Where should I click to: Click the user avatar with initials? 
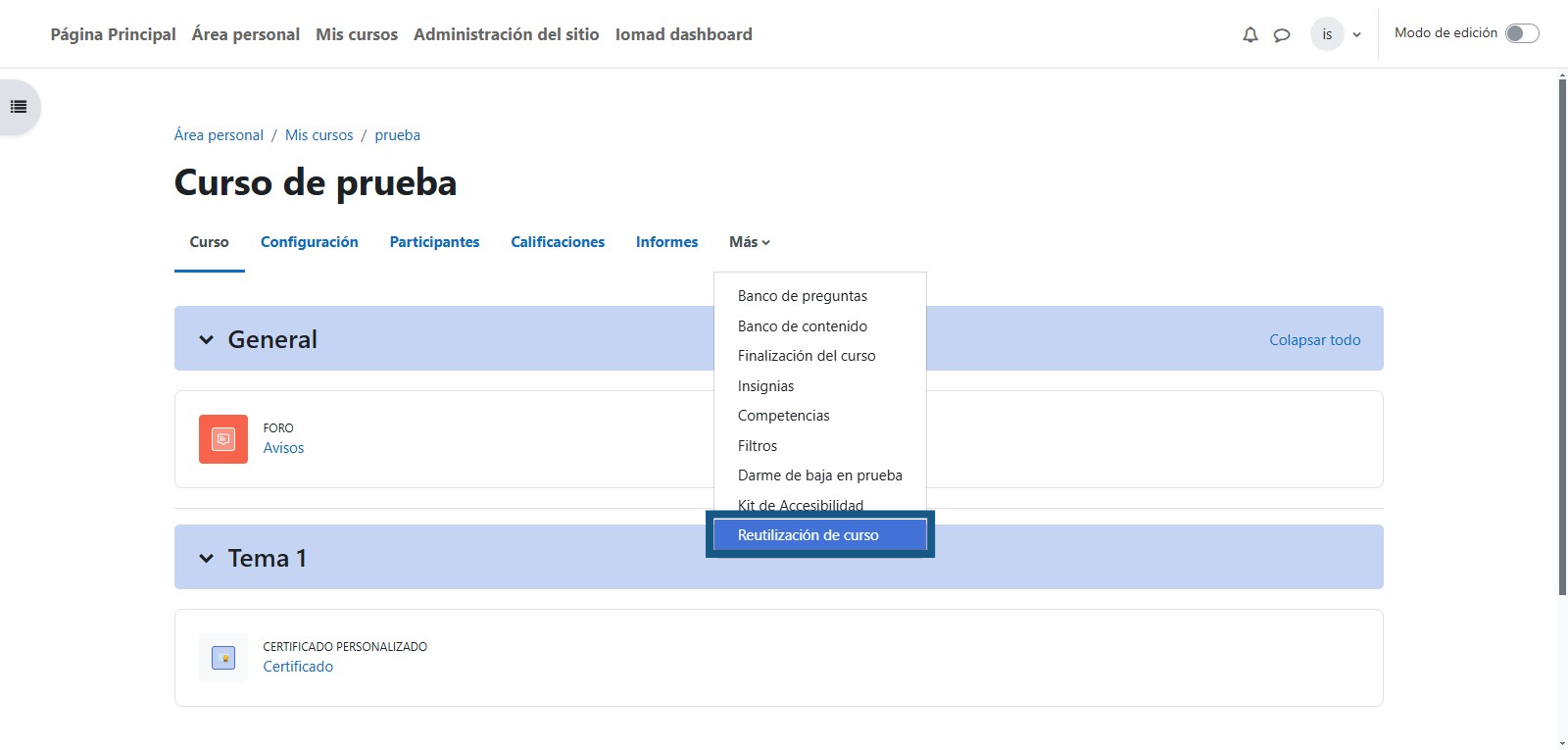pyautogui.click(x=1327, y=34)
